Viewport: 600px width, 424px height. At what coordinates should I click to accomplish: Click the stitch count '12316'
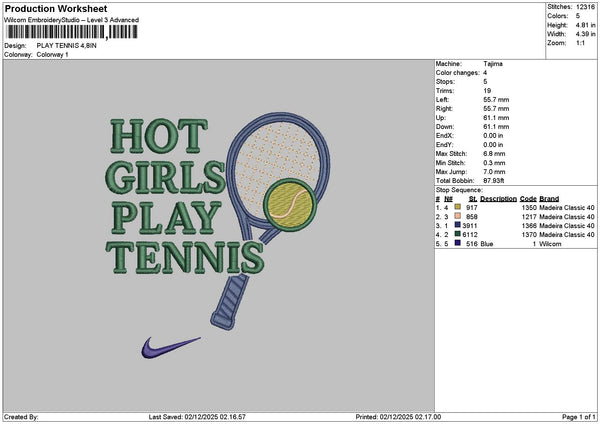coord(585,7)
